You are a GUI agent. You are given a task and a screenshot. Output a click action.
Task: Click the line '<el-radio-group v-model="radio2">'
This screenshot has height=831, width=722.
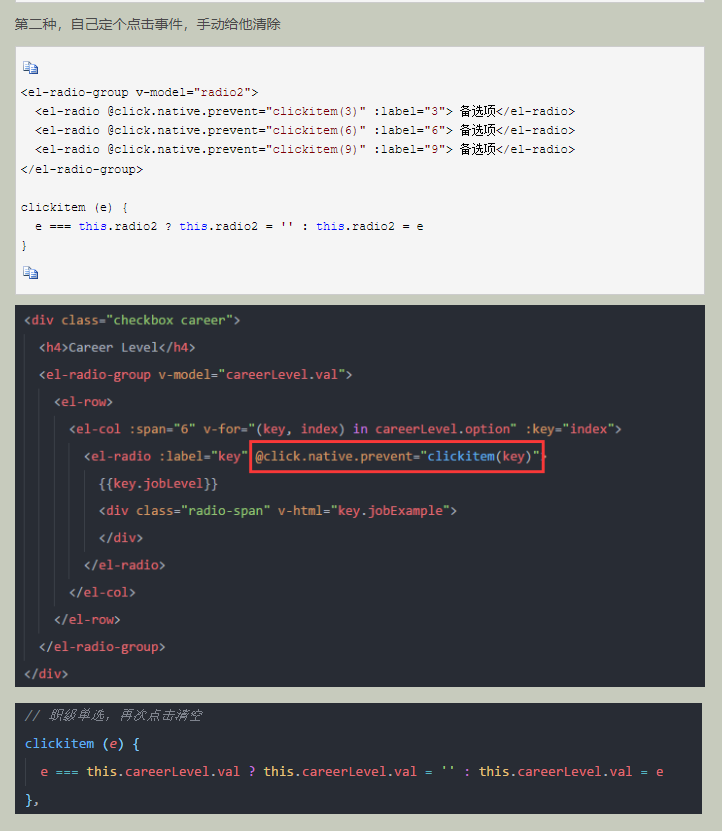[139, 92]
